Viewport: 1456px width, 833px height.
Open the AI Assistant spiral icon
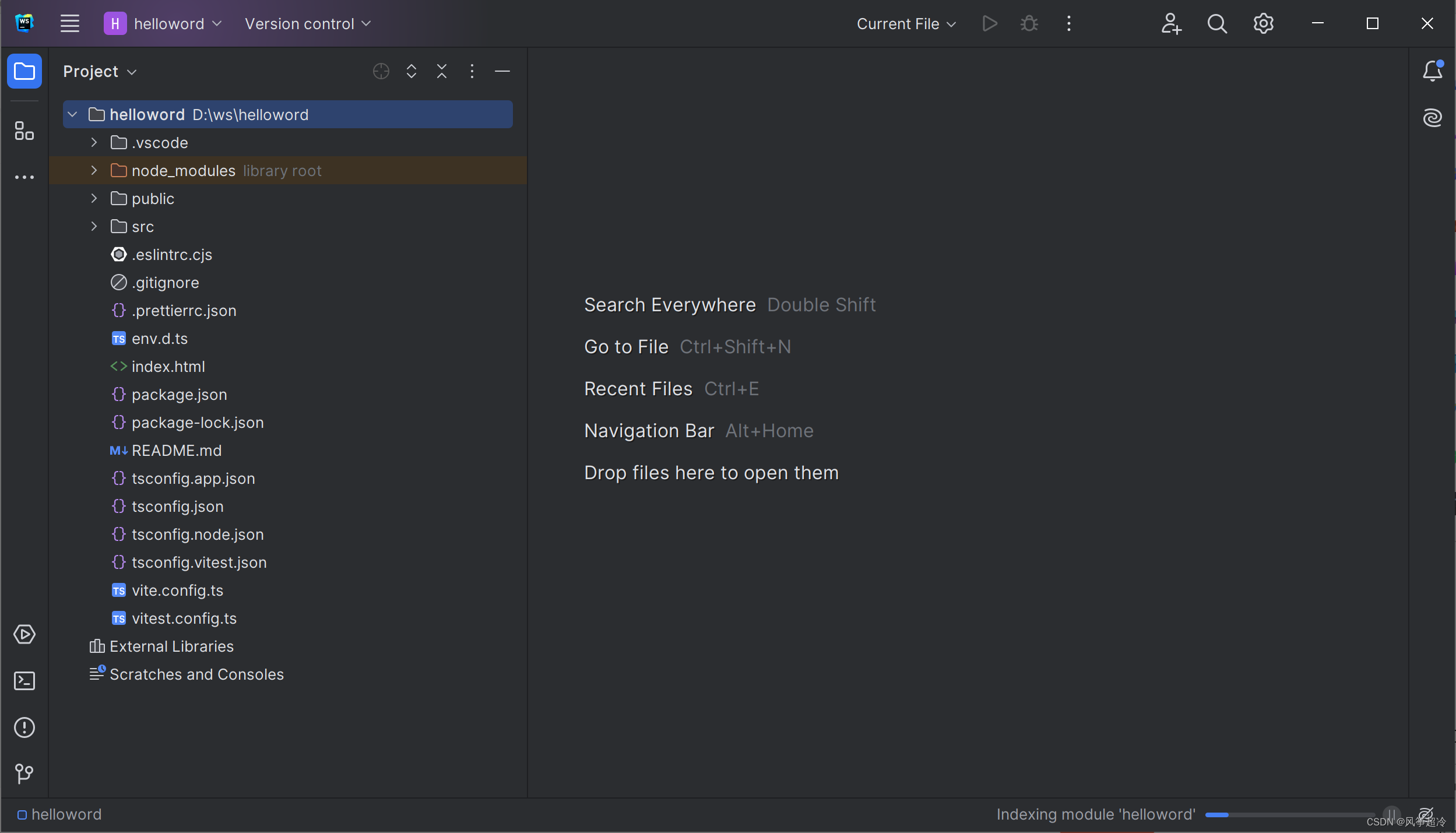(1432, 118)
